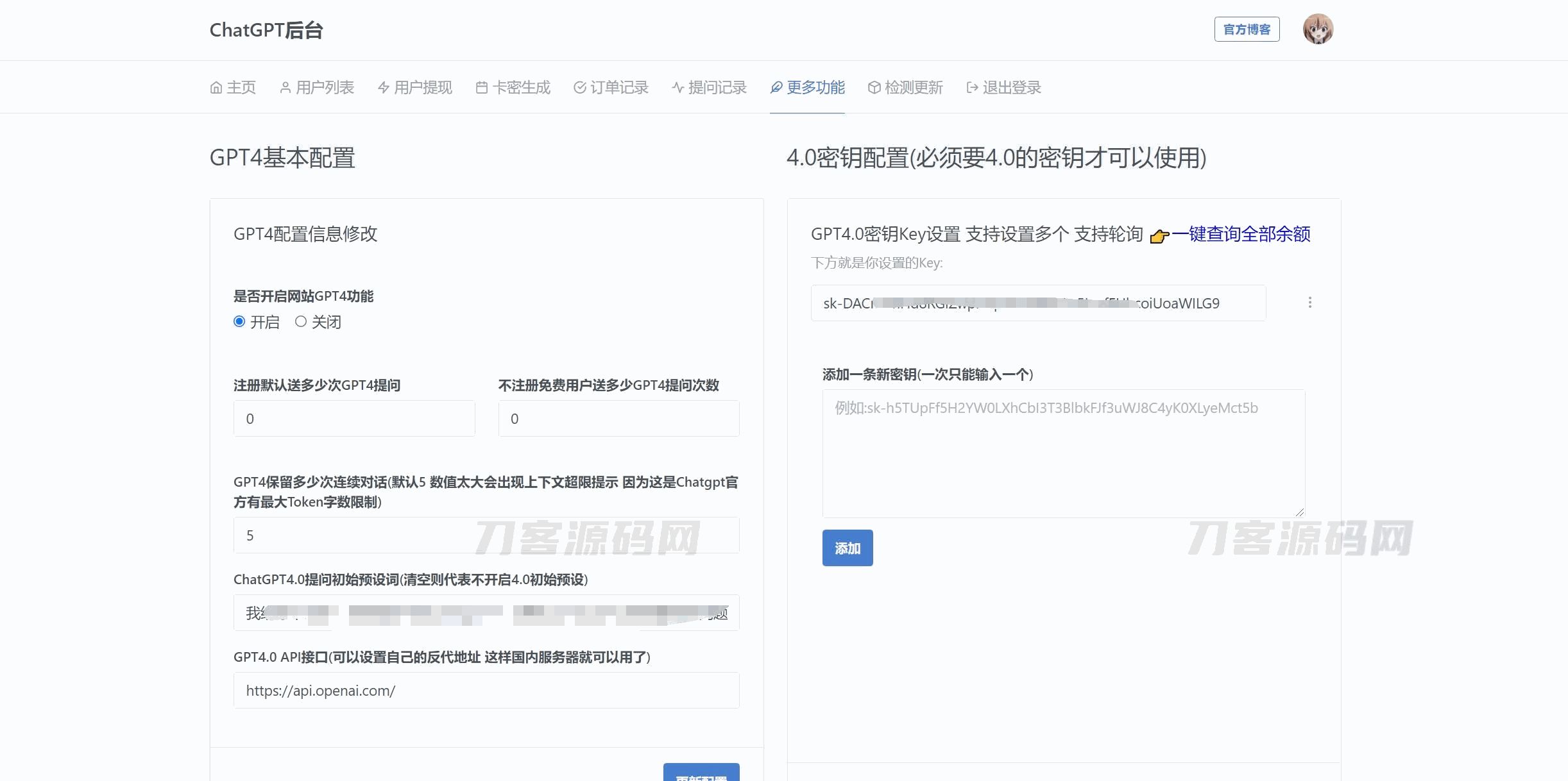Click the home icon beside 主页
Screen dimensions: 1568x781
[x=216, y=88]
